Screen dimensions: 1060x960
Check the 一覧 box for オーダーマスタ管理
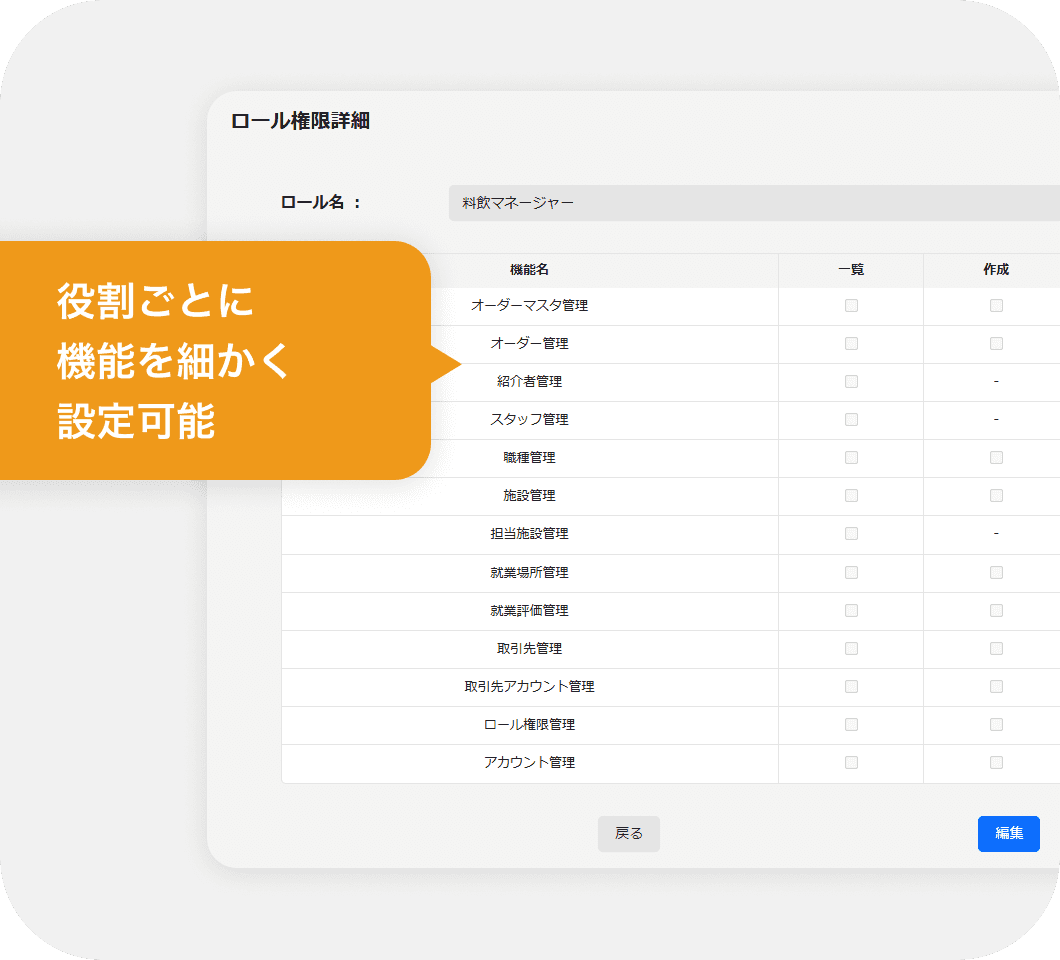pos(851,306)
